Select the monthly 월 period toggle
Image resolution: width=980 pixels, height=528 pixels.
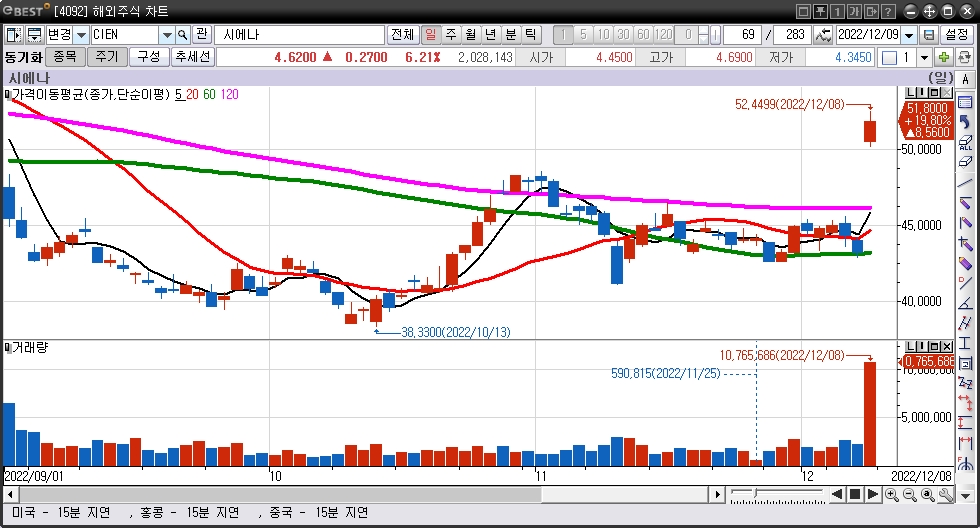[471, 34]
